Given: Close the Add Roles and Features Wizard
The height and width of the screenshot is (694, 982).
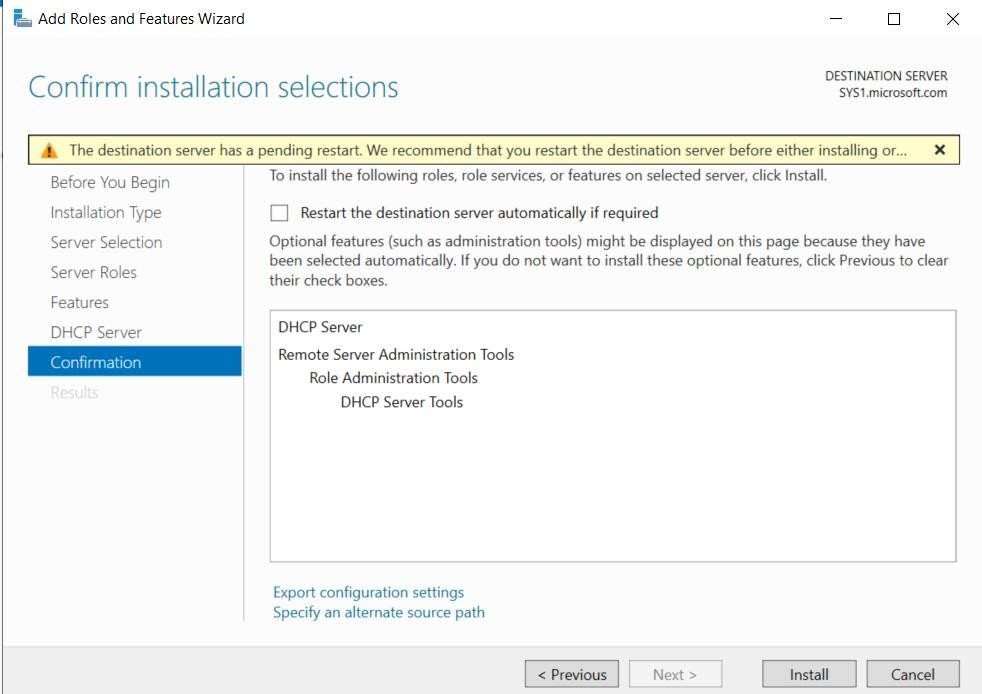Looking at the screenshot, I should (x=953, y=19).
